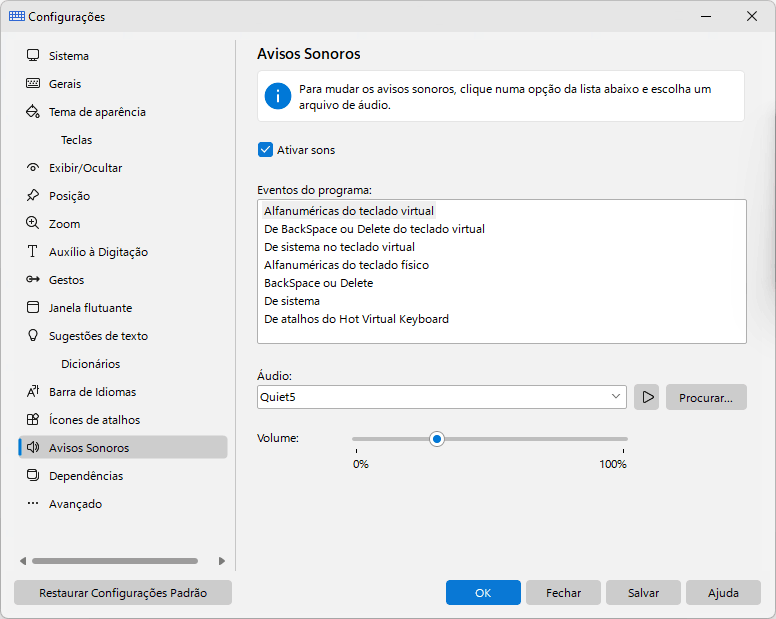Click the Gerais keyboard icon
This screenshot has height=619, width=776.
coord(33,83)
